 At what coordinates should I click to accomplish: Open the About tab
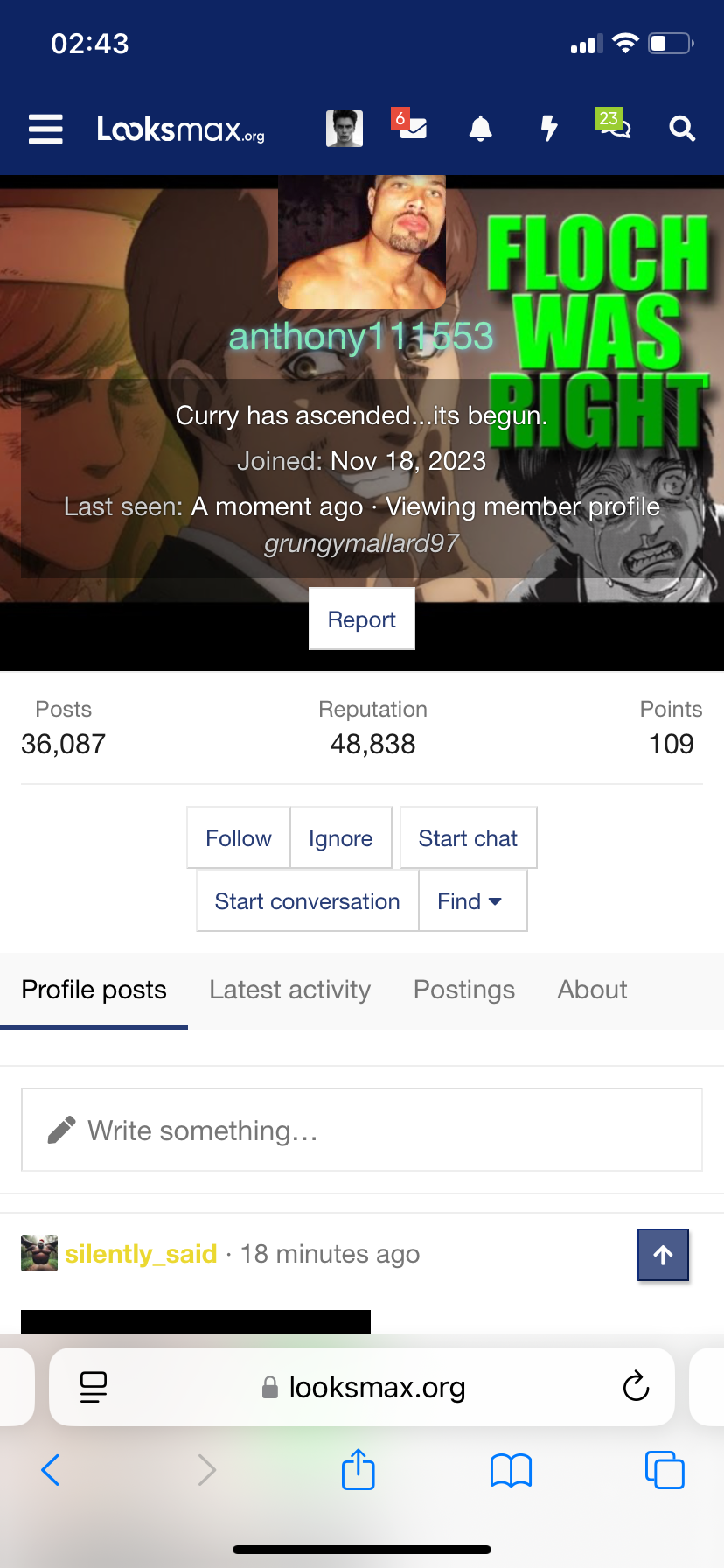[x=592, y=990]
